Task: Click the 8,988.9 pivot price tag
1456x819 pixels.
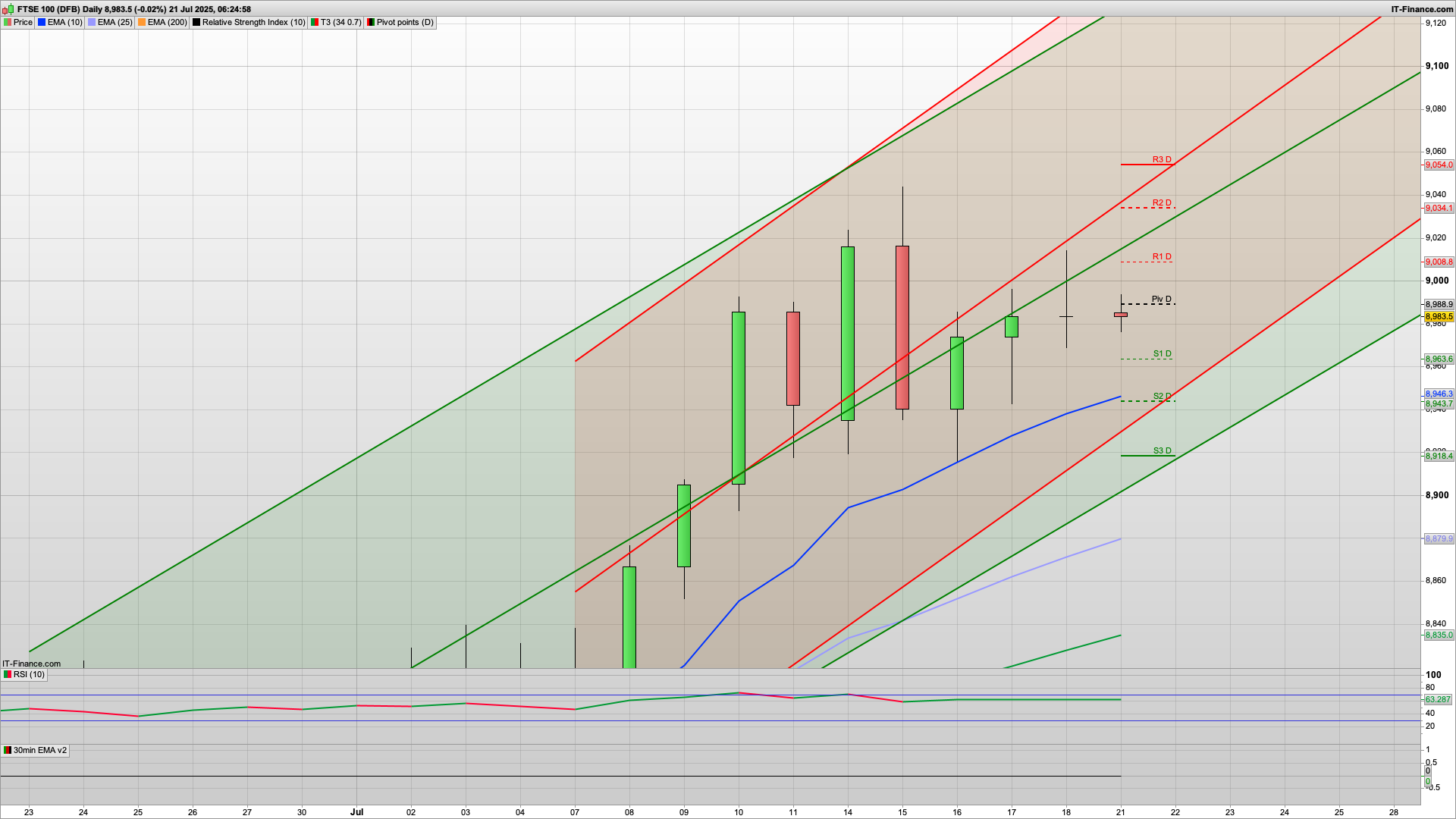Action: point(1439,305)
